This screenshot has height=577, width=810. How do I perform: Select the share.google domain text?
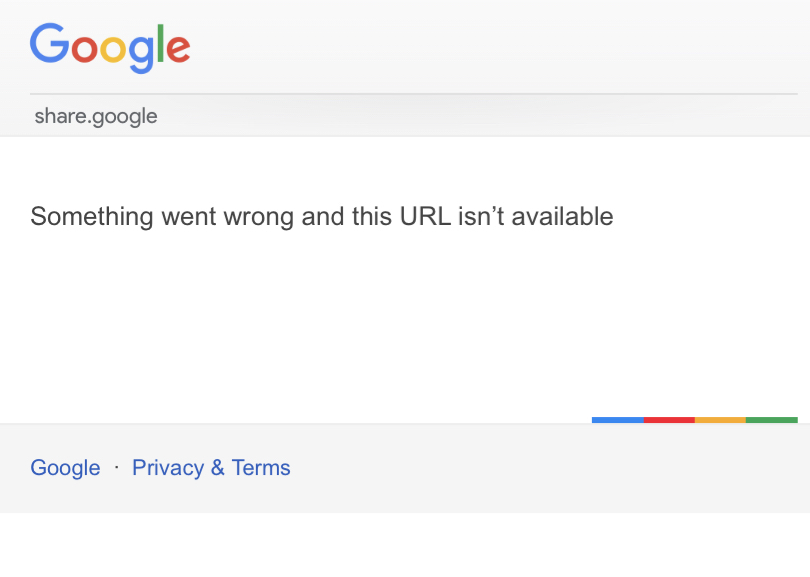[96, 116]
